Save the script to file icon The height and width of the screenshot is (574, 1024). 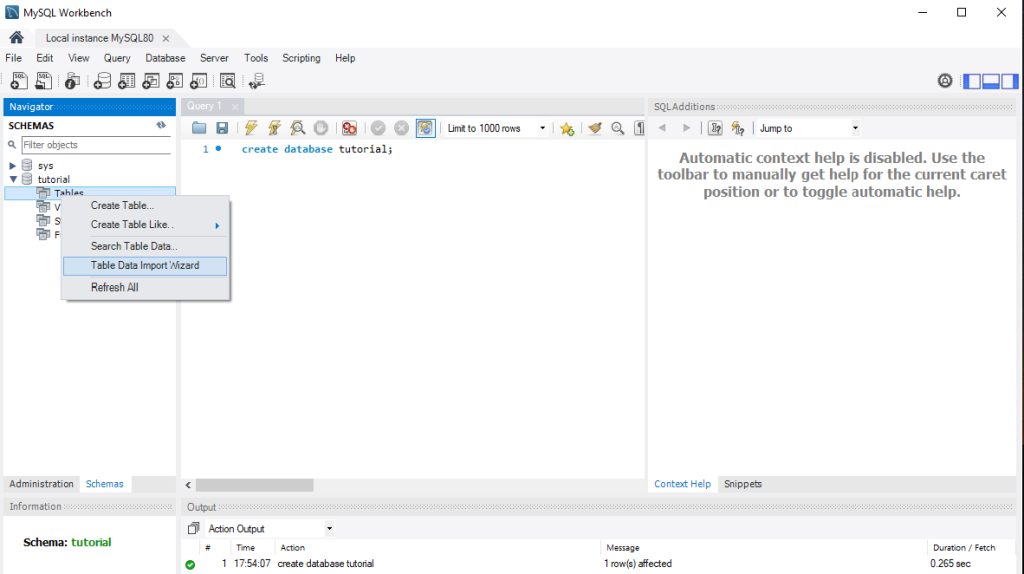222,128
